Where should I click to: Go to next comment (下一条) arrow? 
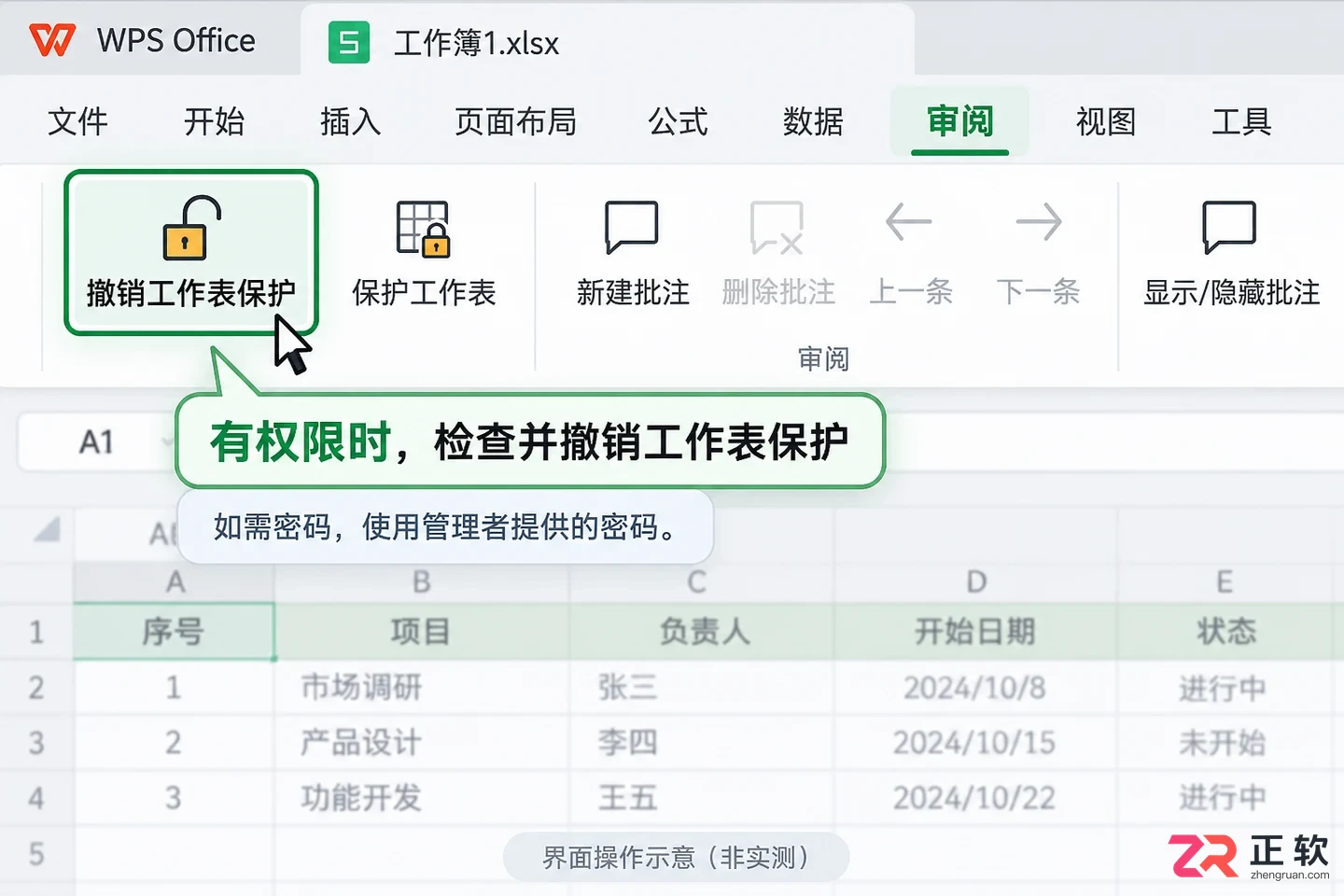click(1038, 222)
